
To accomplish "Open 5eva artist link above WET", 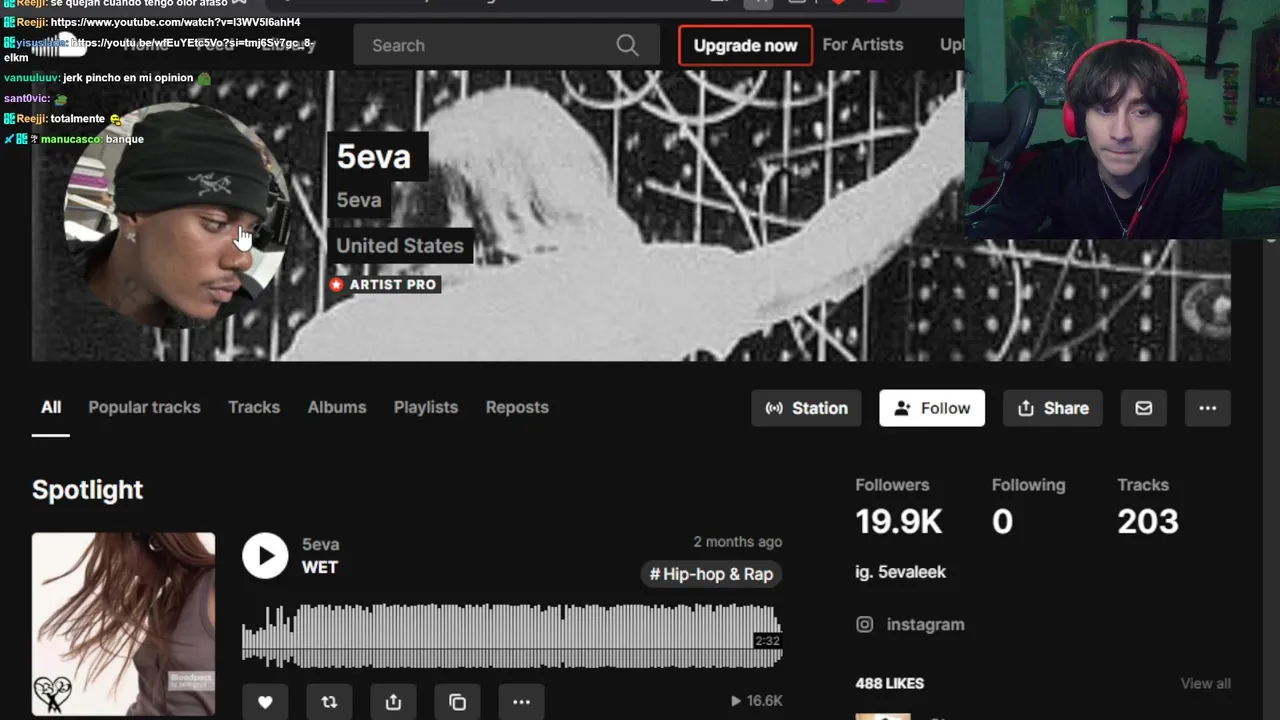I will point(321,544).
